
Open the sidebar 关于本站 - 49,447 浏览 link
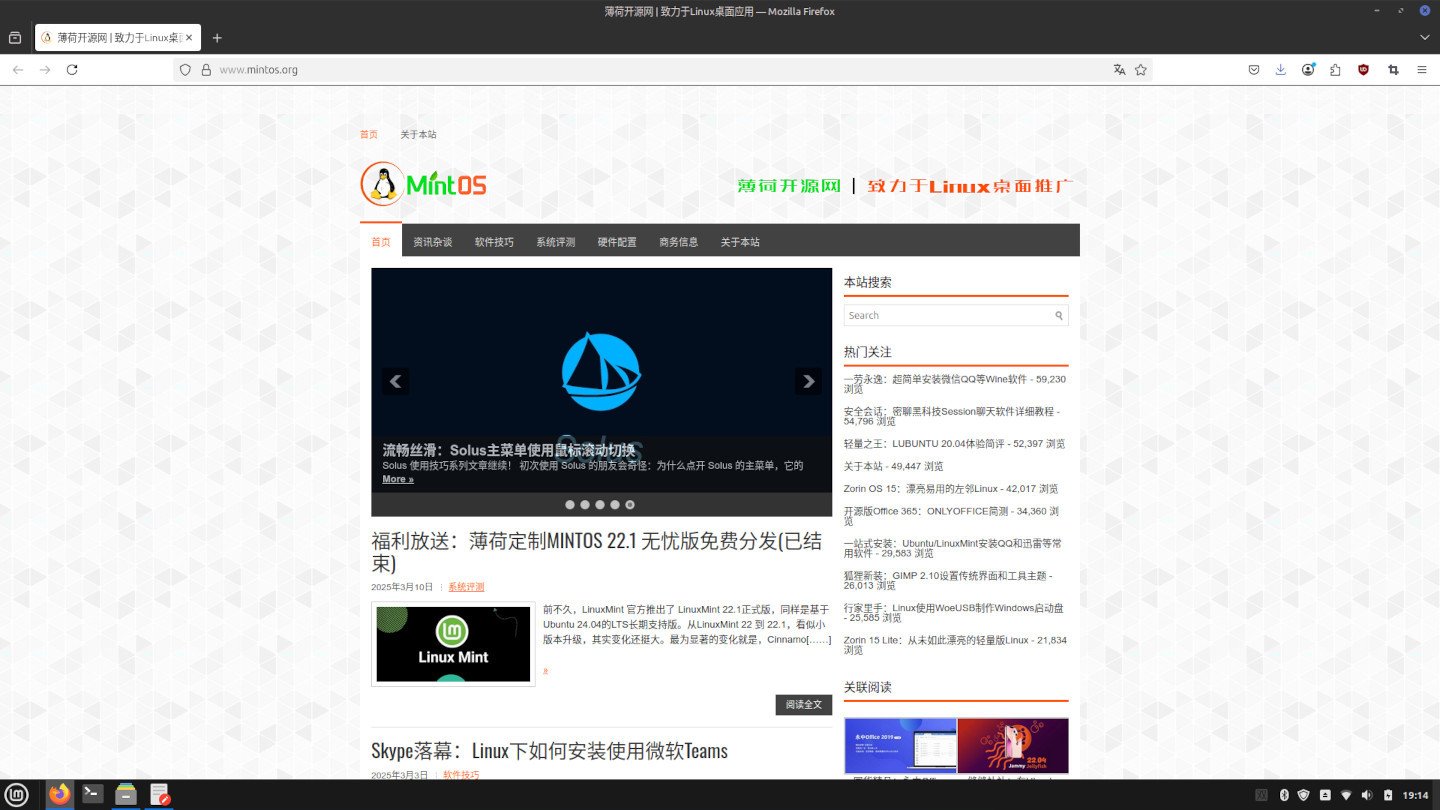coord(893,466)
